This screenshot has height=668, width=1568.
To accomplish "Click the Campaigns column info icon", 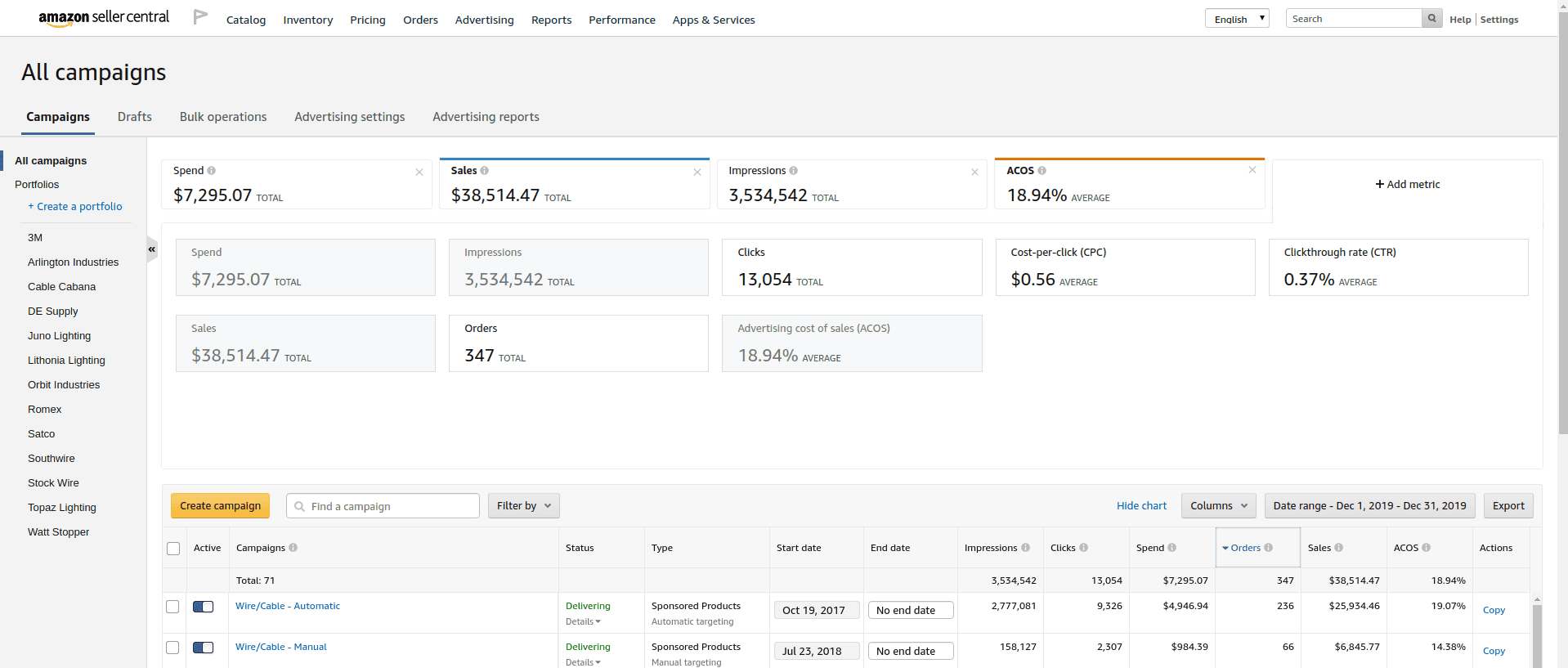I will pyautogui.click(x=293, y=548).
